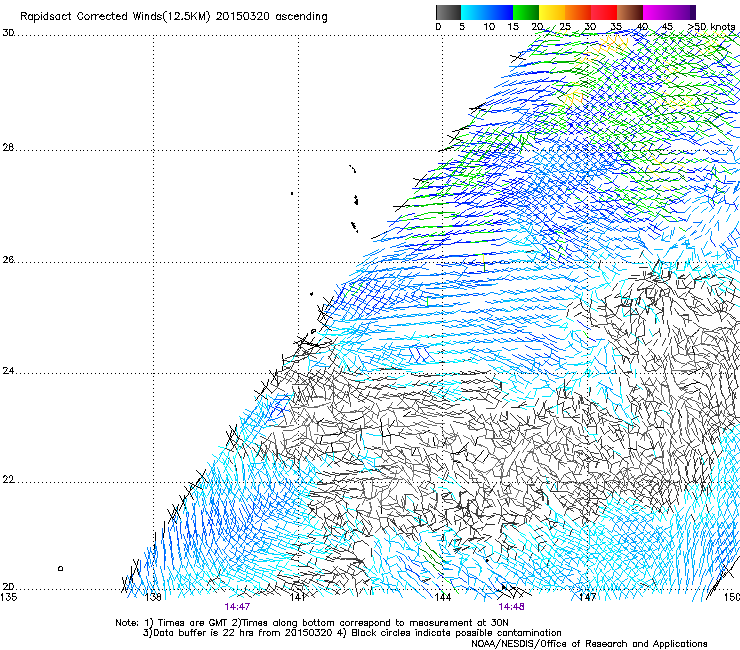Click the legend label '10'
This screenshot has width=740, height=650.
[x=489, y=27]
